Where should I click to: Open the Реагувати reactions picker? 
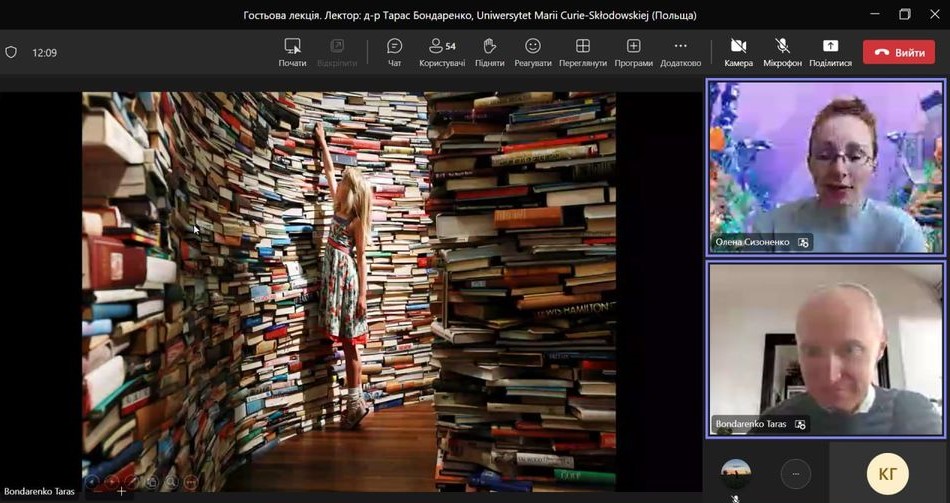click(x=533, y=52)
